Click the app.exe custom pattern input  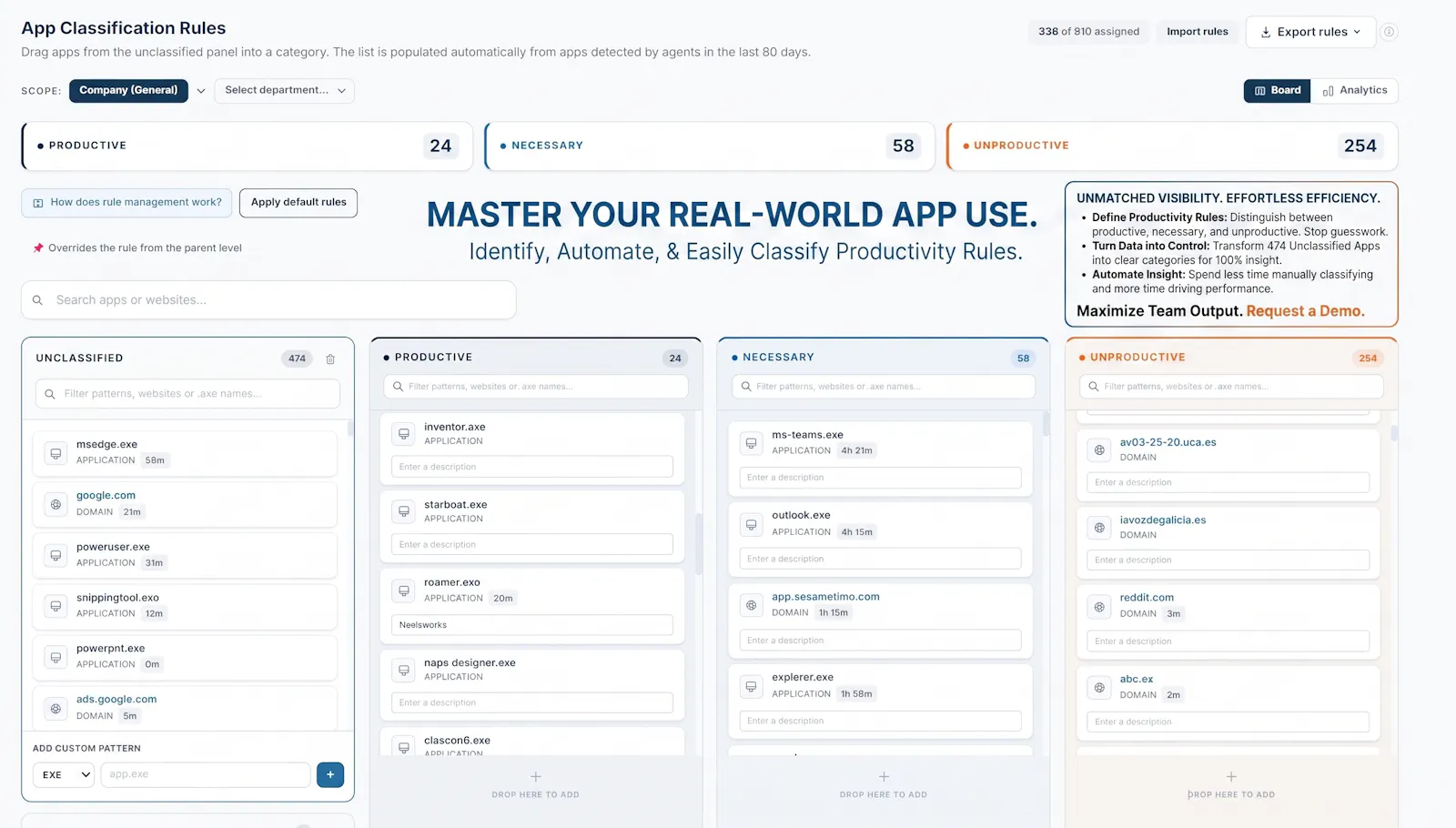click(206, 775)
